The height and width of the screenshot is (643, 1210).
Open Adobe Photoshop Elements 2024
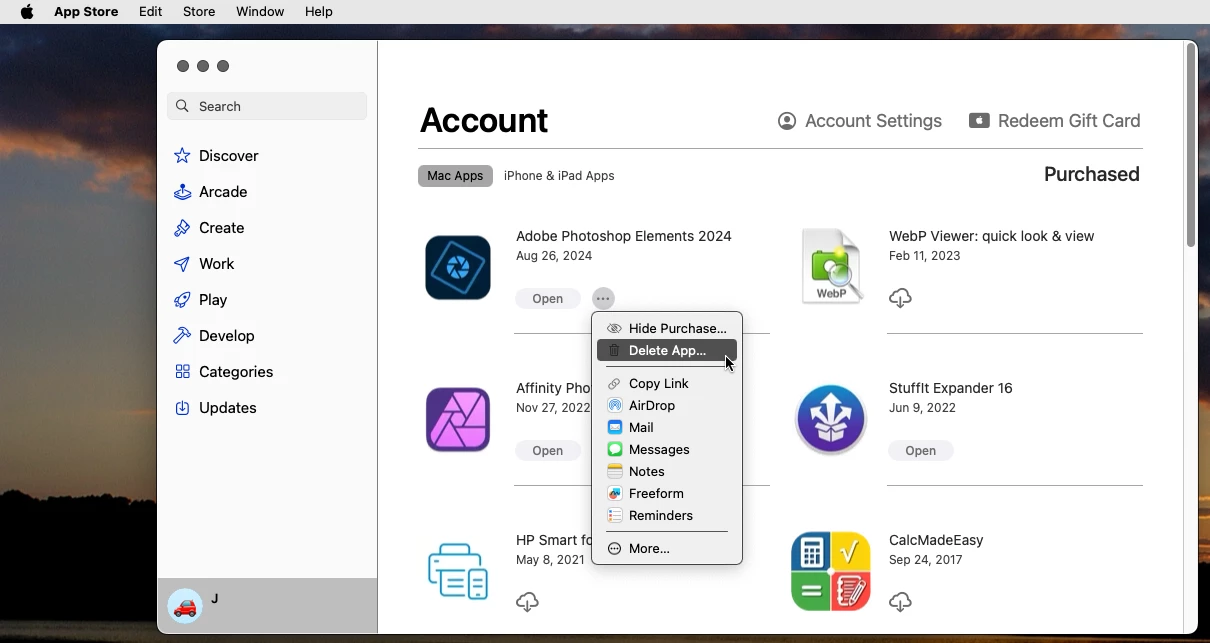[548, 299]
